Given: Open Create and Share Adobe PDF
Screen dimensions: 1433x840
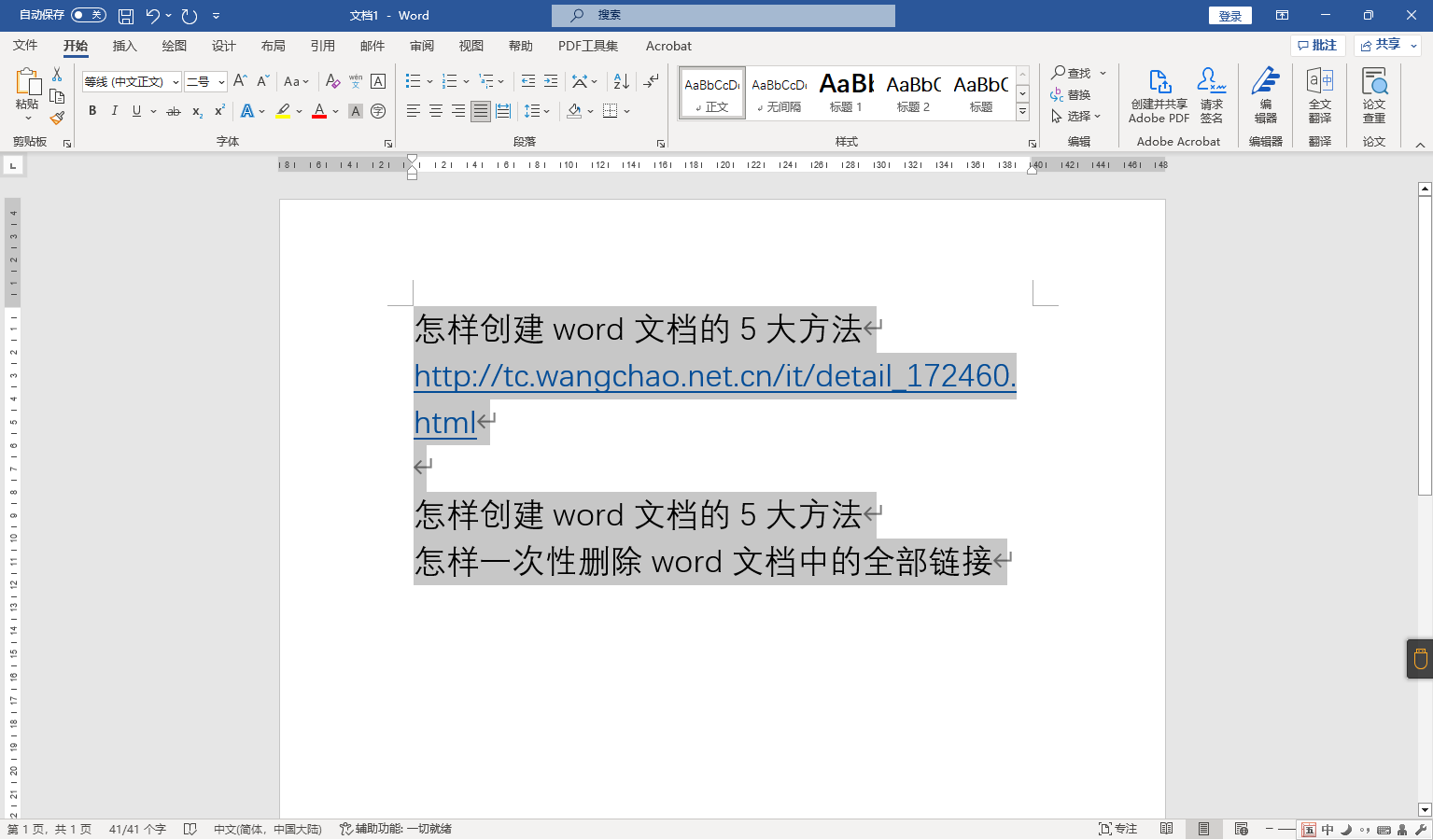Looking at the screenshot, I should pyautogui.click(x=1159, y=96).
